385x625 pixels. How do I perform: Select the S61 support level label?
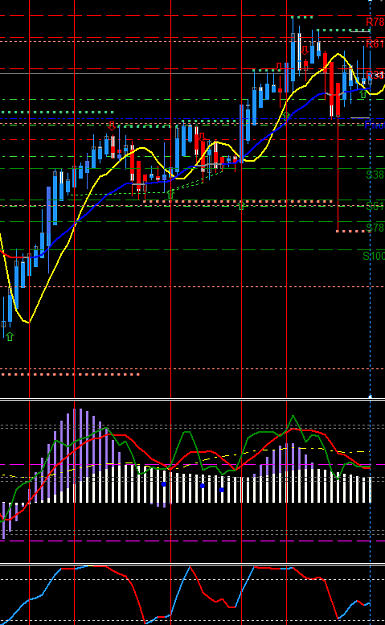pos(375,206)
